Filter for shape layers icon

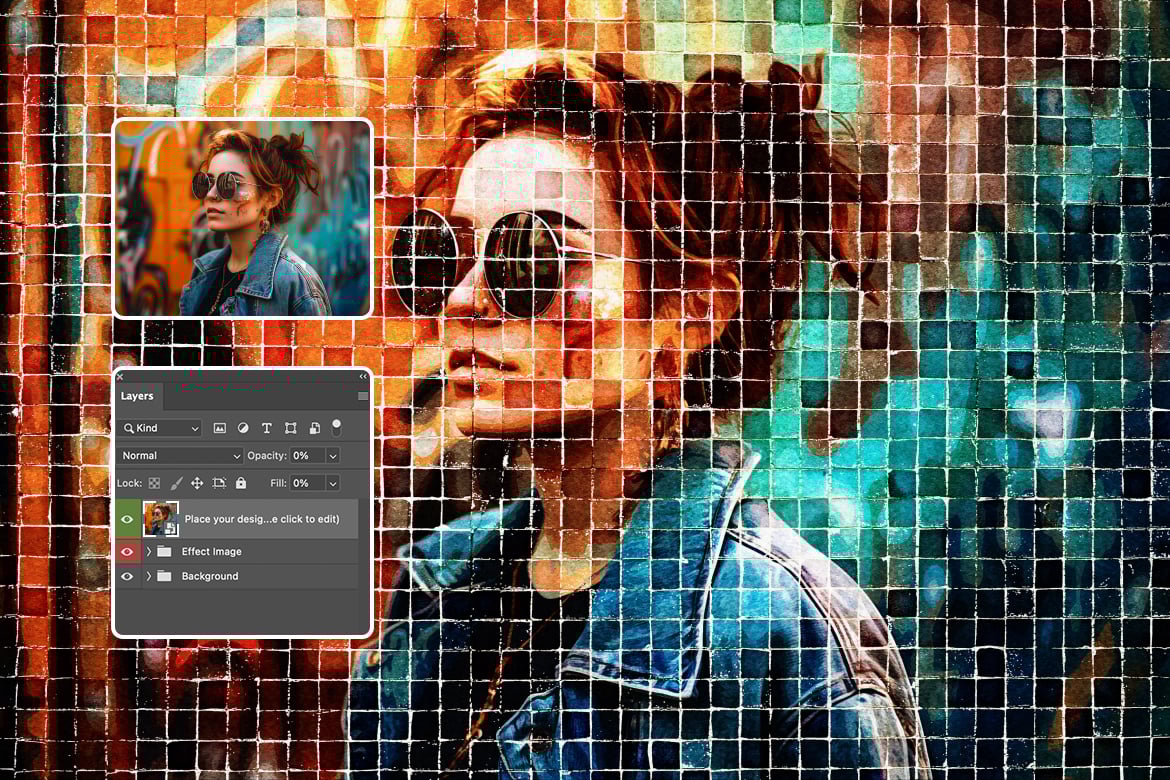290,428
